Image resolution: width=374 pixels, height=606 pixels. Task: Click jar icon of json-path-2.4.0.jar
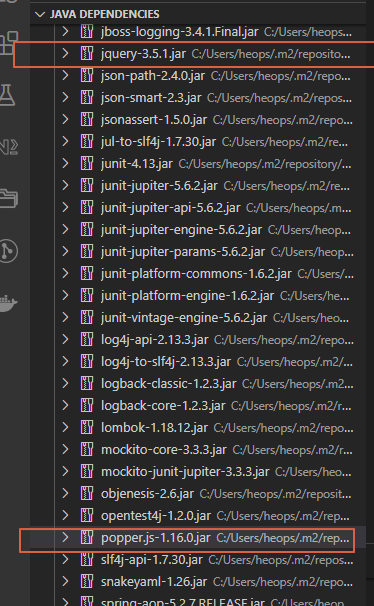(x=87, y=75)
